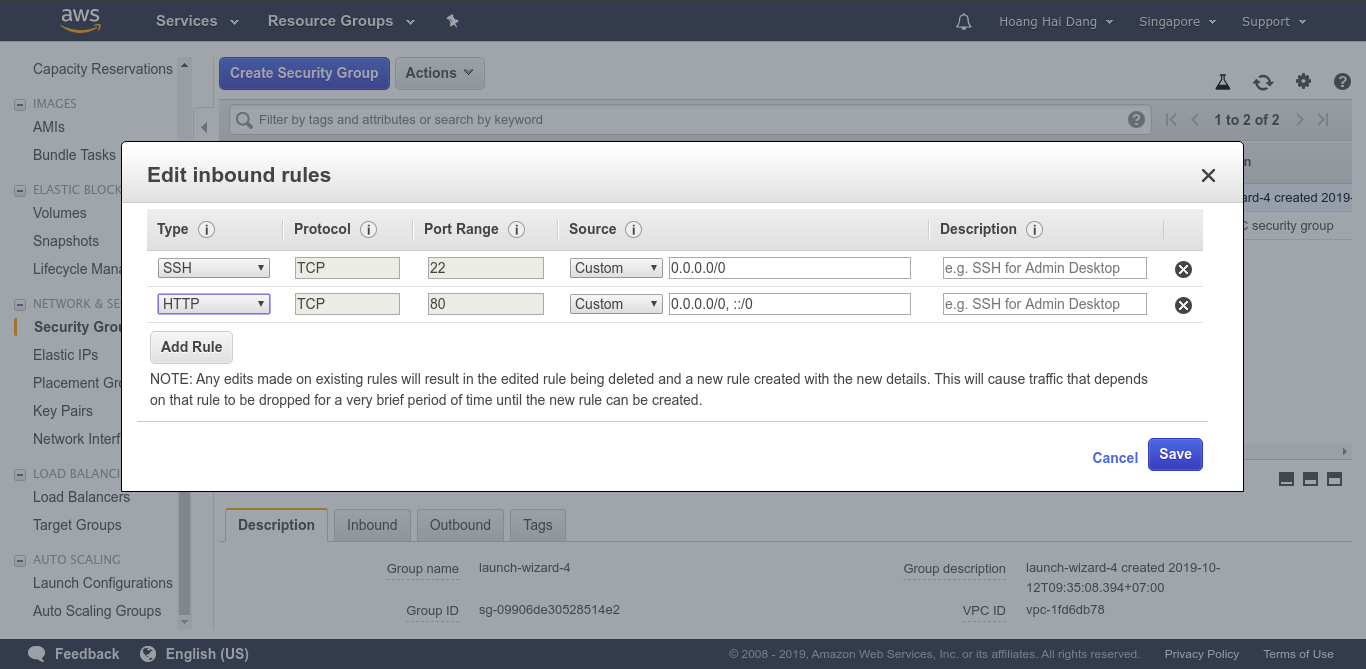The width and height of the screenshot is (1366, 669).
Task: Select the Description tab
Action: 276,525
